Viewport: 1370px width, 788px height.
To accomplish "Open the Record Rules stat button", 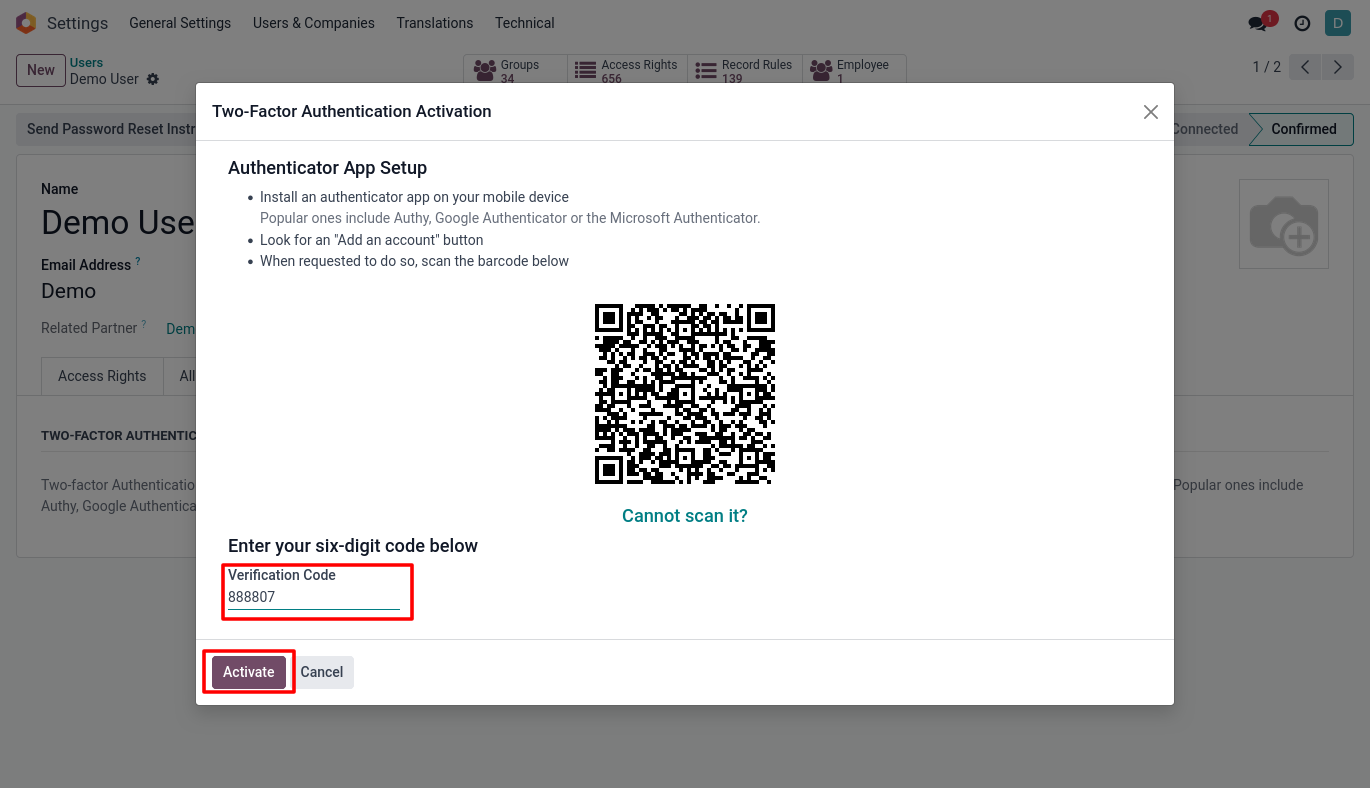I will tap(745, 70).
